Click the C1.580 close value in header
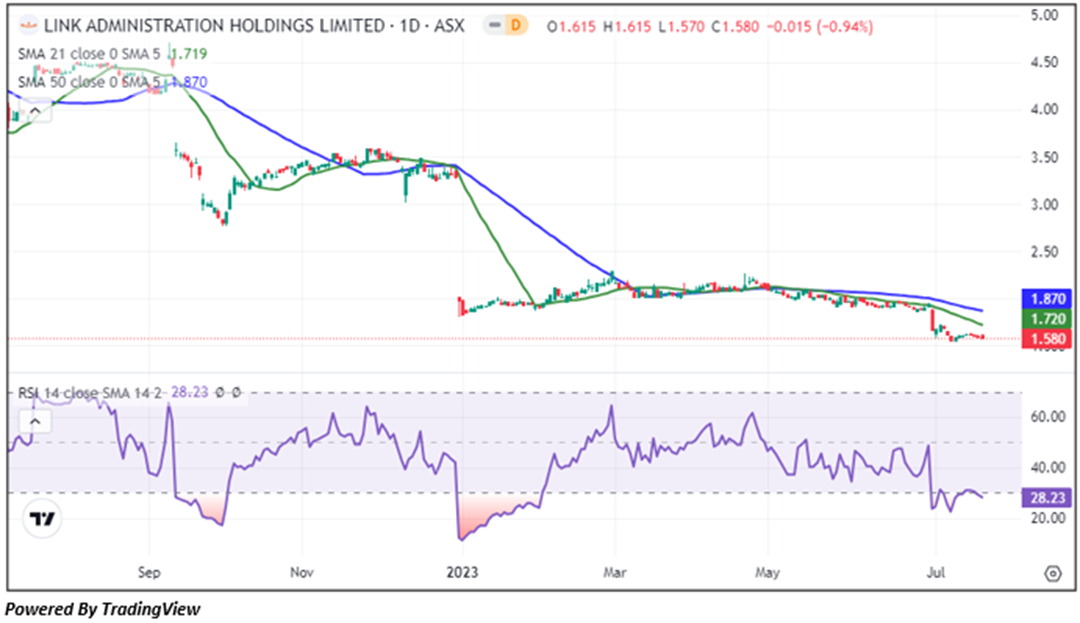Viewport: 1080px width, 623px height. (x=735, y=27)
